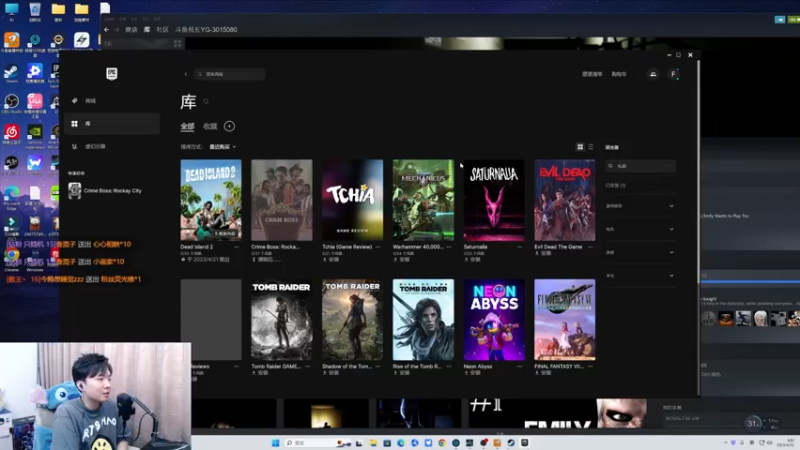Open FINAL FANTASY VII cover

[564, 319]
